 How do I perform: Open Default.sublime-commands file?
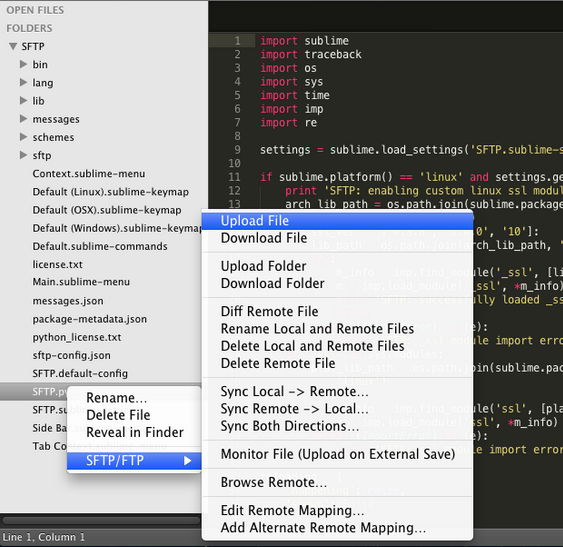(x=100, y=246)
